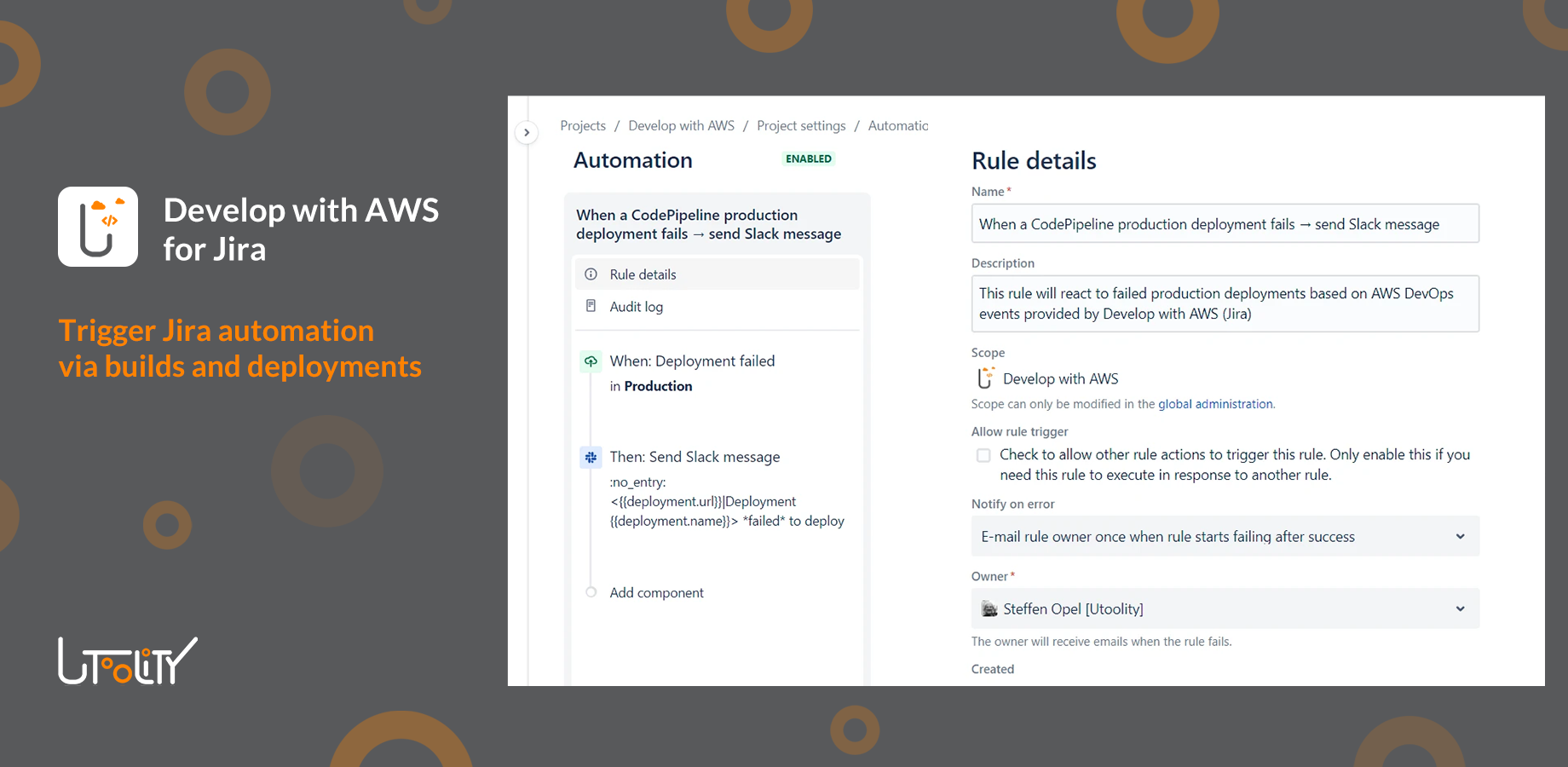Select the Develop with AWS logo in the banner
The height and width of the screenshot is (767, 1568).
click(97, 226)
